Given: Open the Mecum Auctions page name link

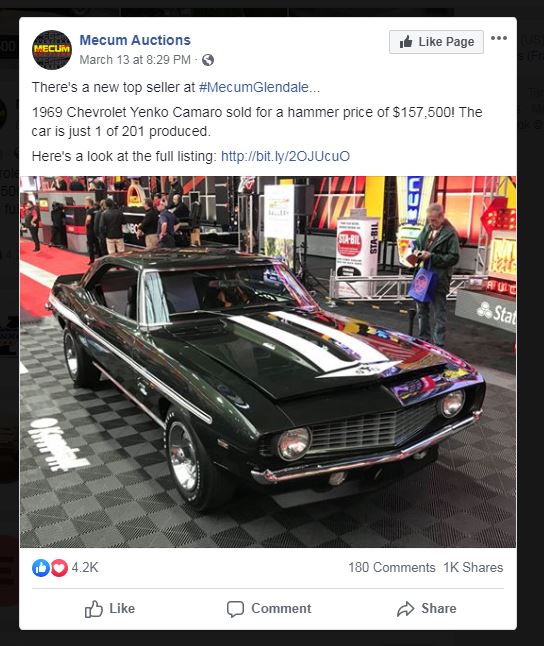Looking at the screenshot, I should [135, 40].
